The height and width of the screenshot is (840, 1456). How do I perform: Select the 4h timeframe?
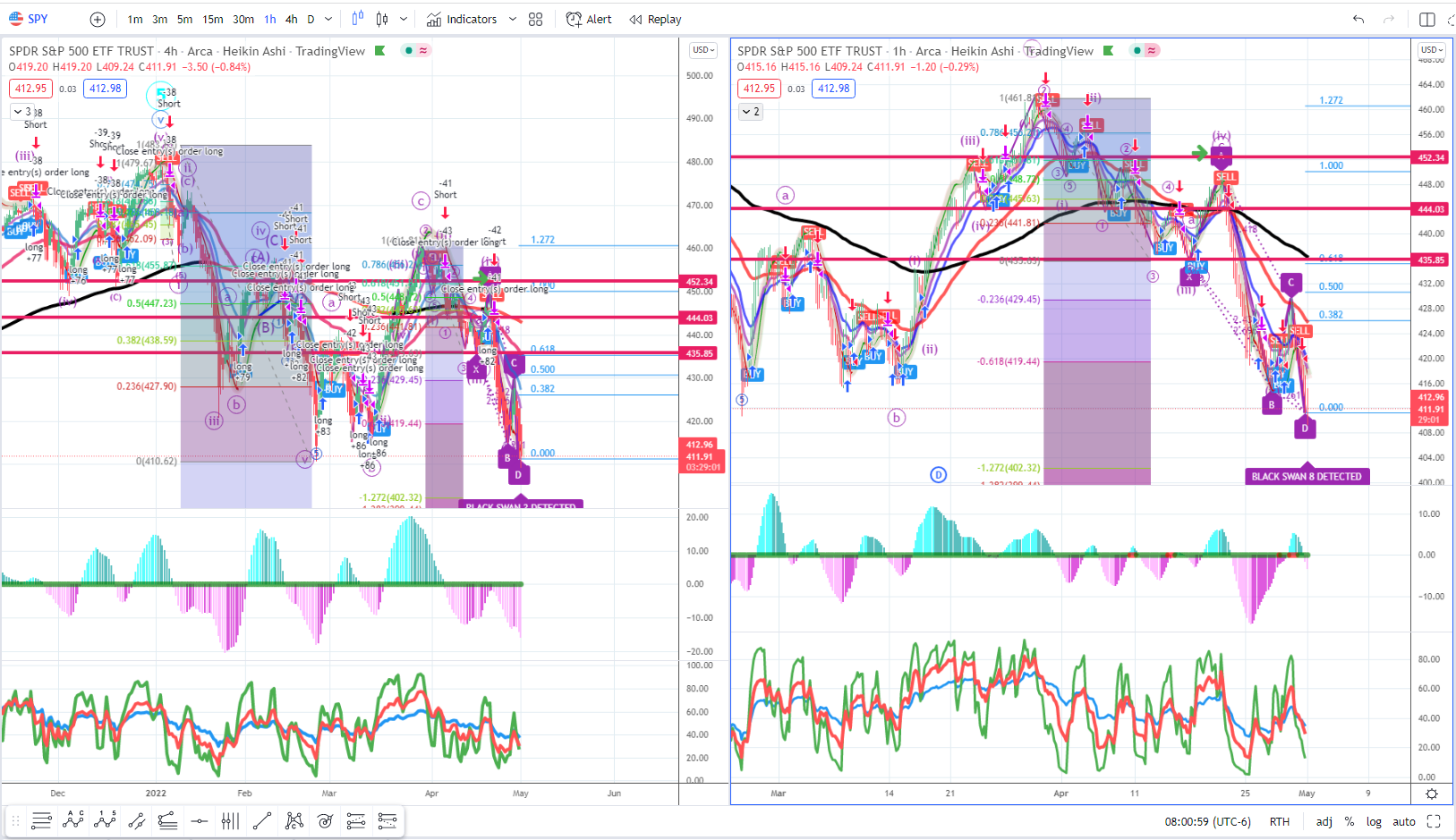[x=292, y=19]
